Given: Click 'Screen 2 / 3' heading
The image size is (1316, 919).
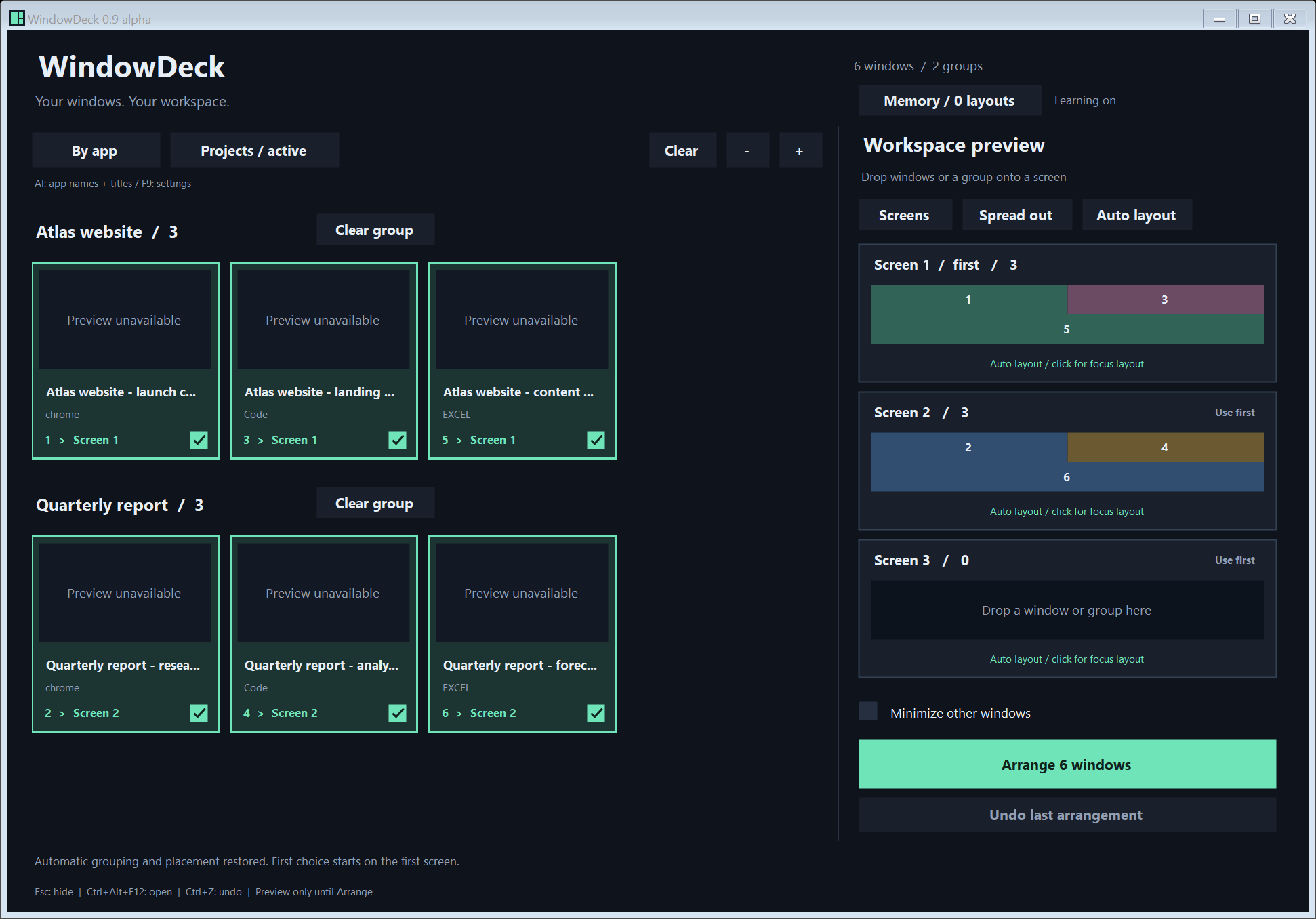Looking at the screenshot, I should tap(922, 412).
